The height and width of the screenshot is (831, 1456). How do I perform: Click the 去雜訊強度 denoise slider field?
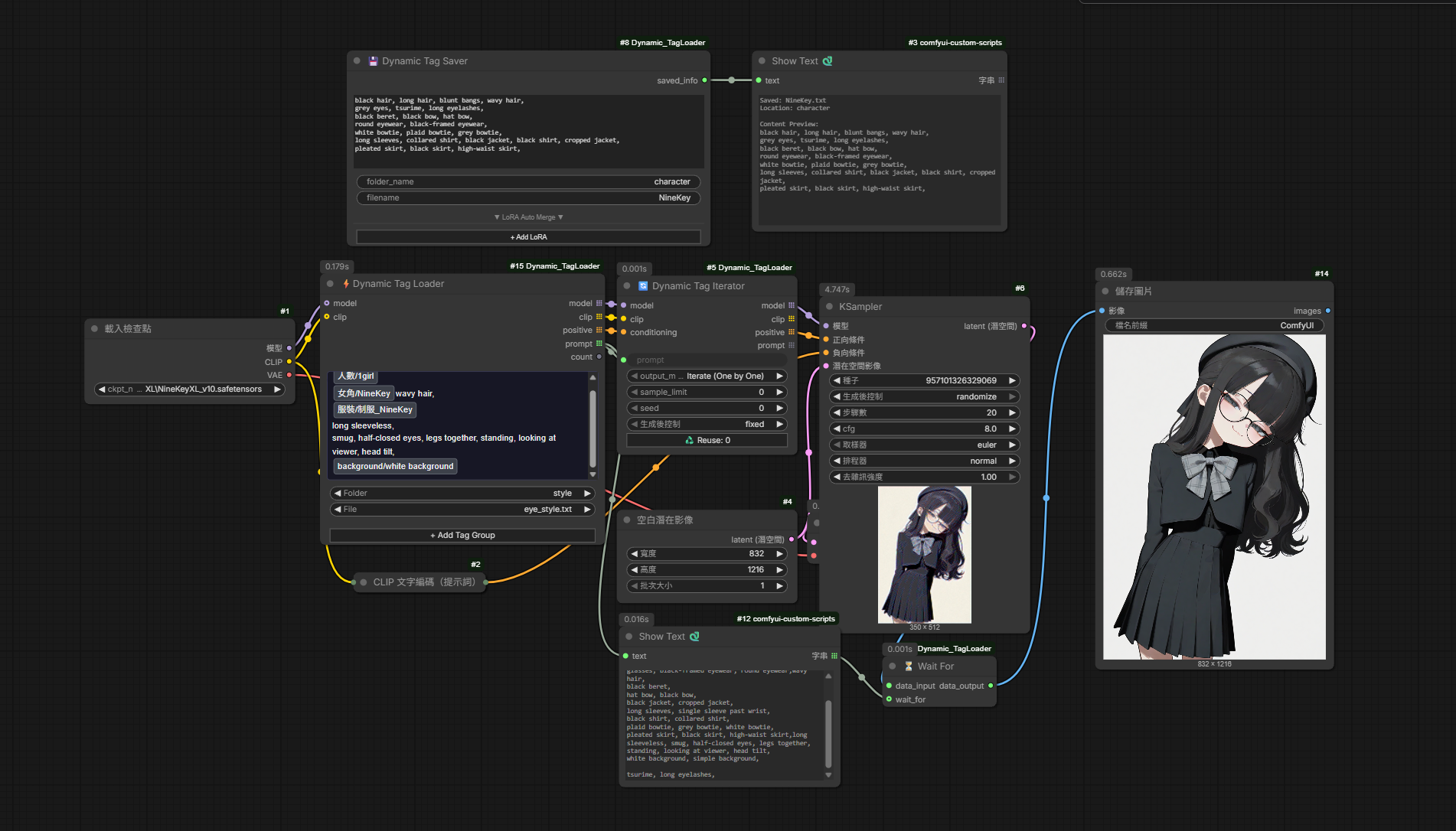(925, 477)
